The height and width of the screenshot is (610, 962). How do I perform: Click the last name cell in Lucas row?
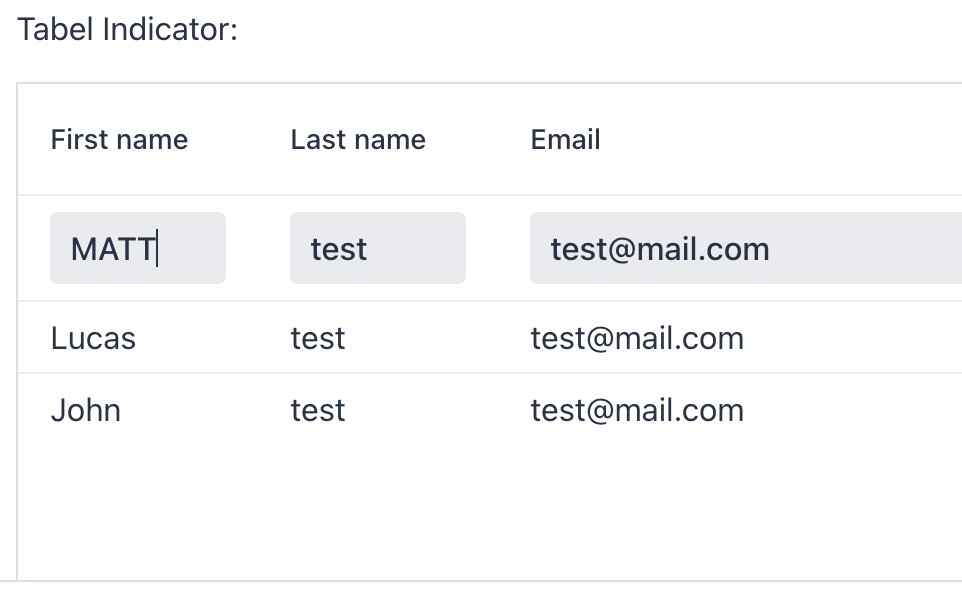(318, 338)
